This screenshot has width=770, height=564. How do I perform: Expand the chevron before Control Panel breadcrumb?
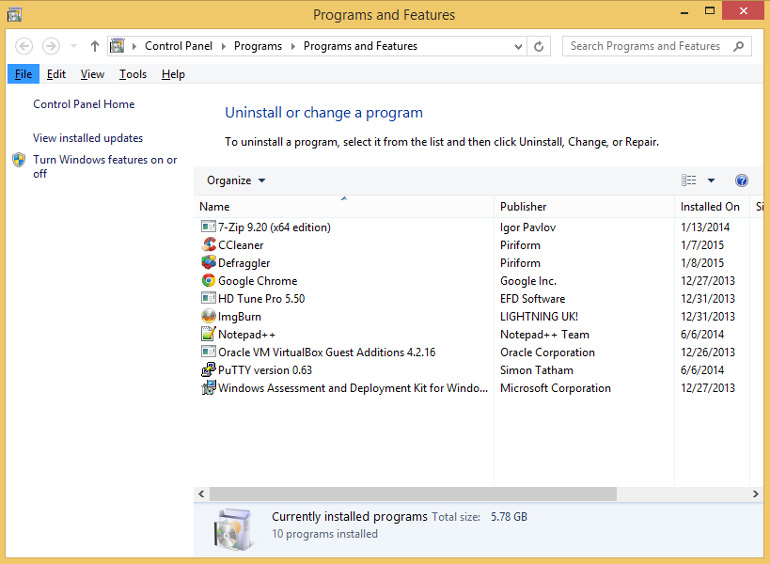coord(134,46)
